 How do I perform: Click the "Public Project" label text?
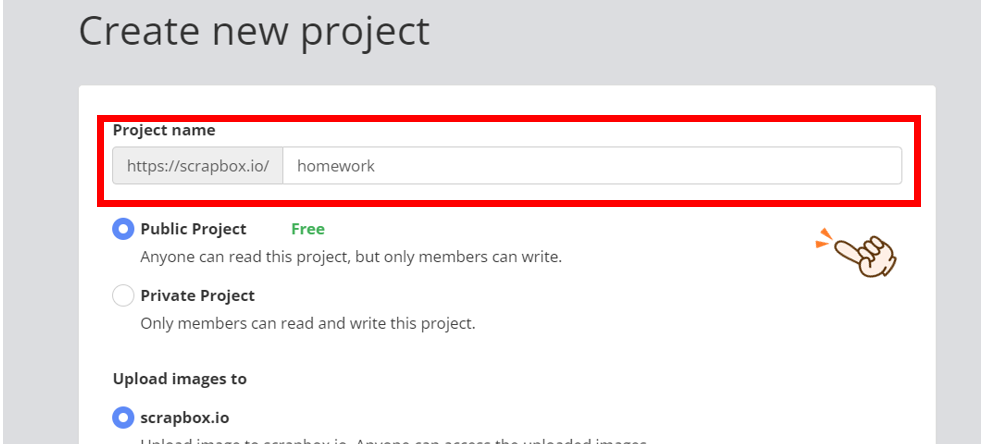pos(194,229)
